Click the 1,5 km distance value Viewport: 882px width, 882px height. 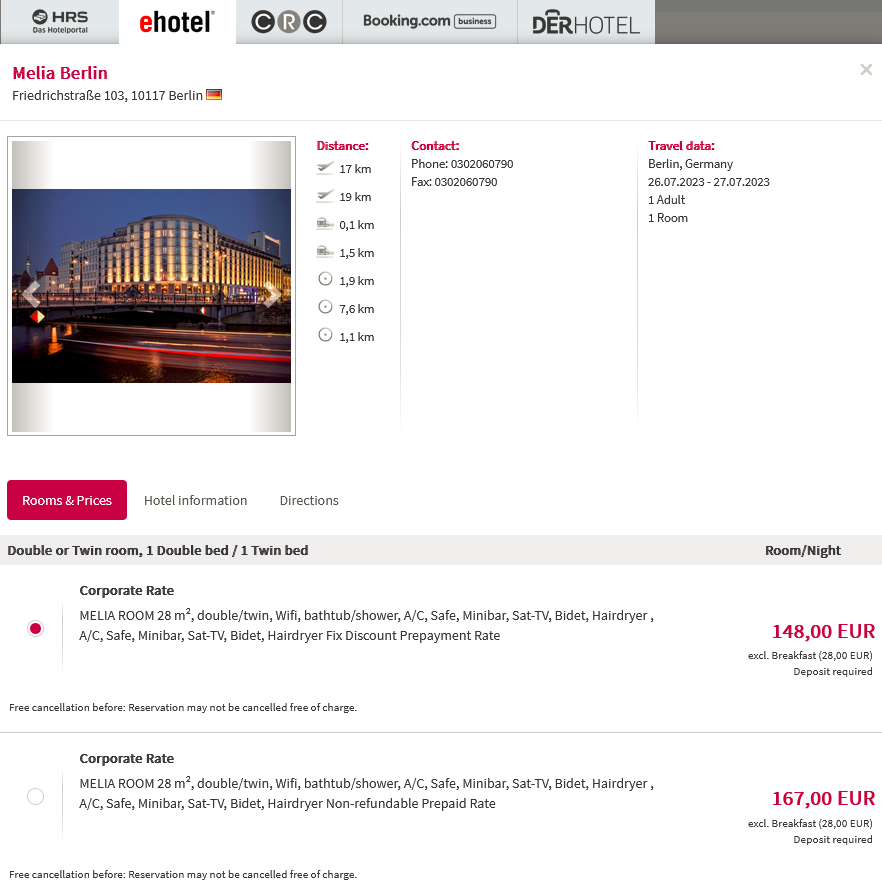[x=357, y=253]
